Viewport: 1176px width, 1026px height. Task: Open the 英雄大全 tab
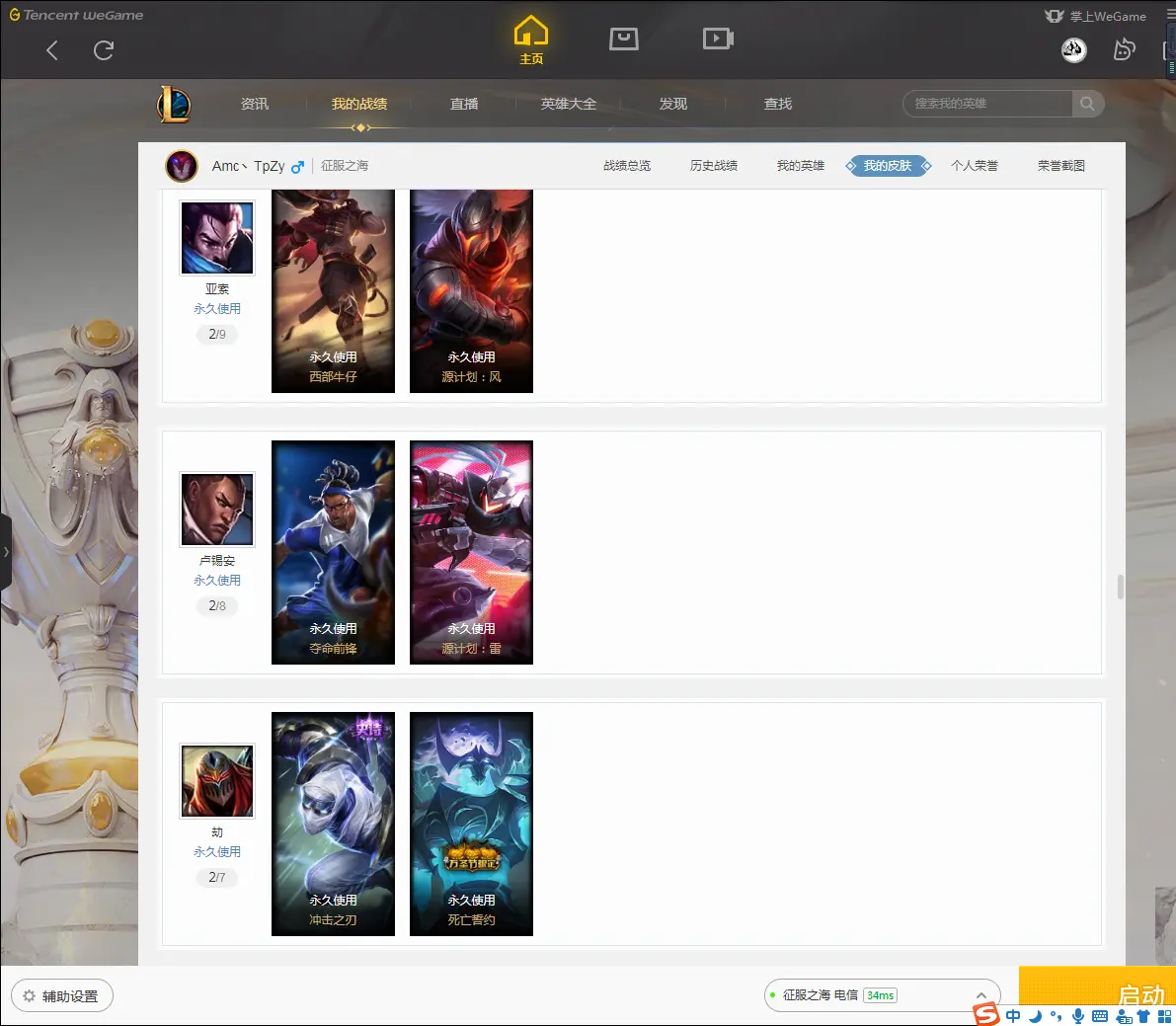[x=569, y=104]
